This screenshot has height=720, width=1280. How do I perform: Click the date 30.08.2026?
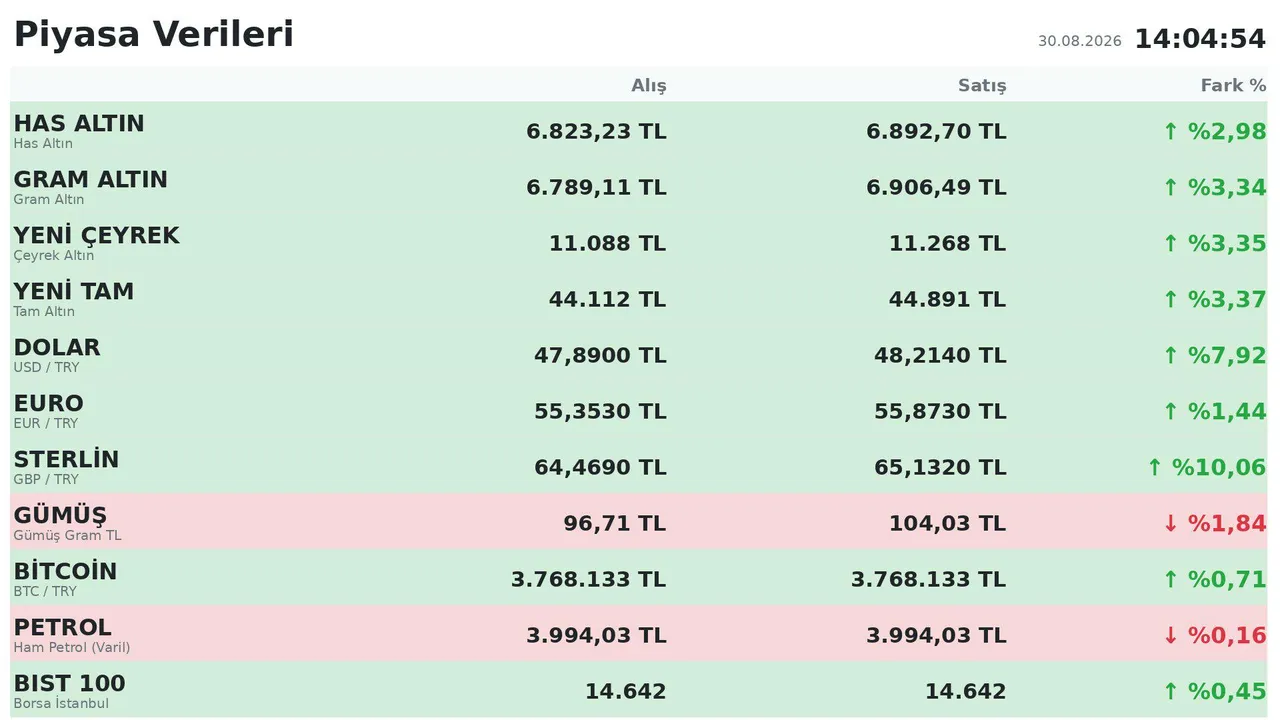[1080, 41]
